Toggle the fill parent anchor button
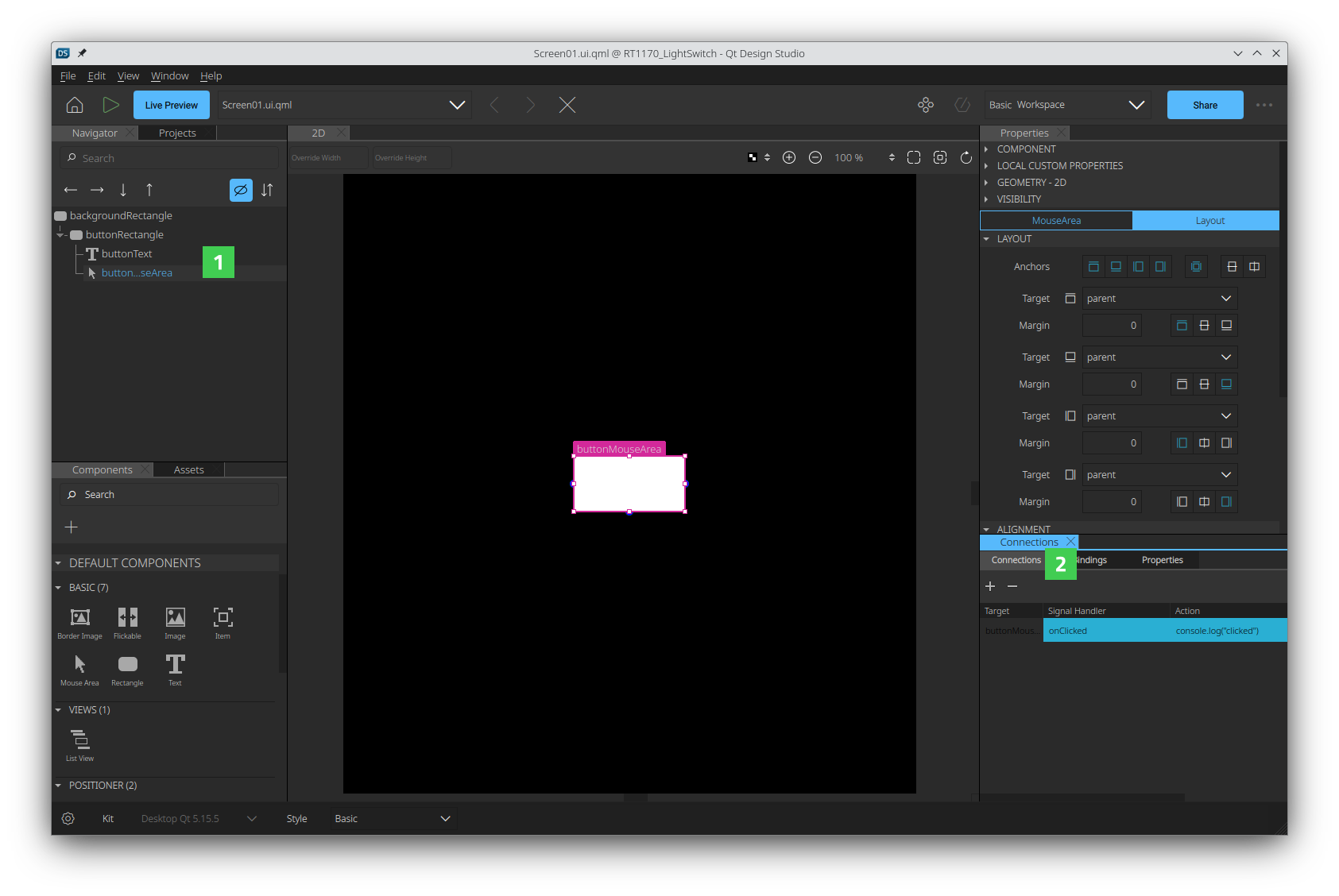The image size is (1339, 896). click(x=1196, y=267)
